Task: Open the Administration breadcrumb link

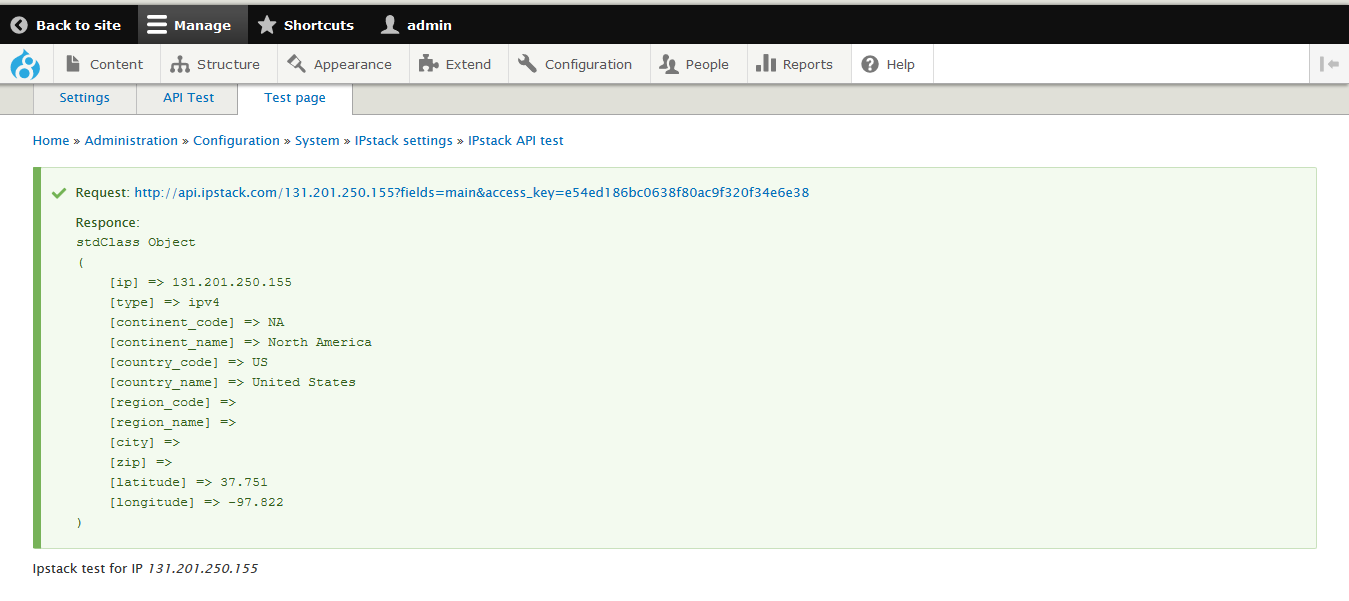Action: pos(131,141)
